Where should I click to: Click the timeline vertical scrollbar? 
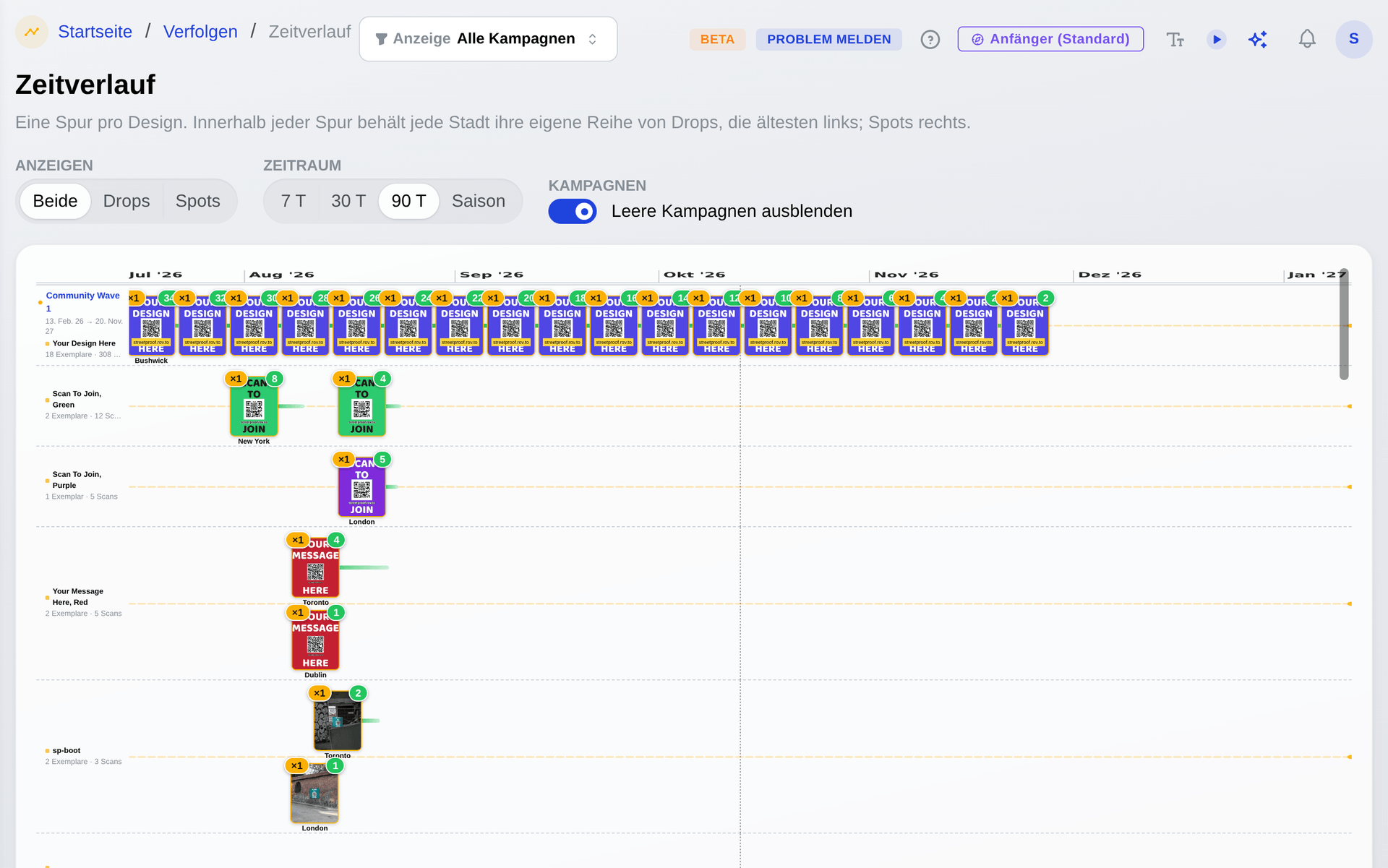point(1344,324)
